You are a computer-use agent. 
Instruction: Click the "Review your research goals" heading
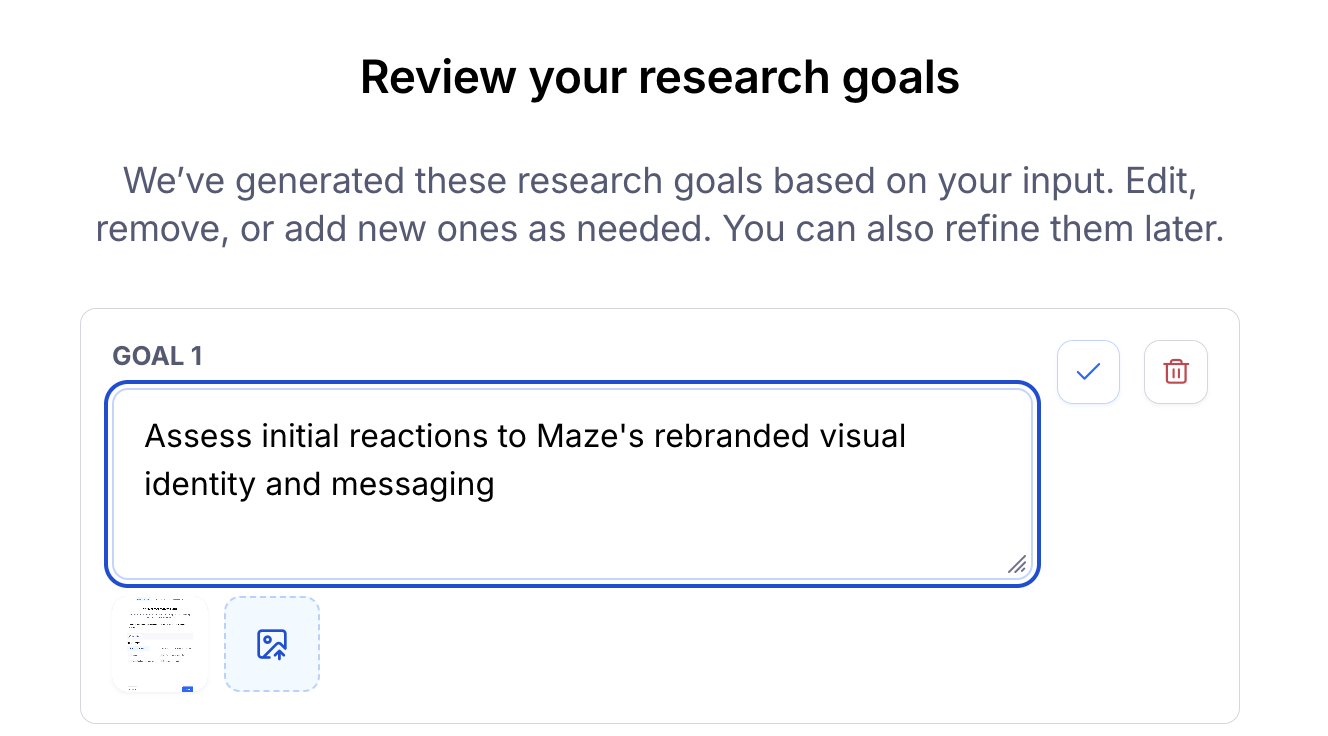tap(660, 78)
